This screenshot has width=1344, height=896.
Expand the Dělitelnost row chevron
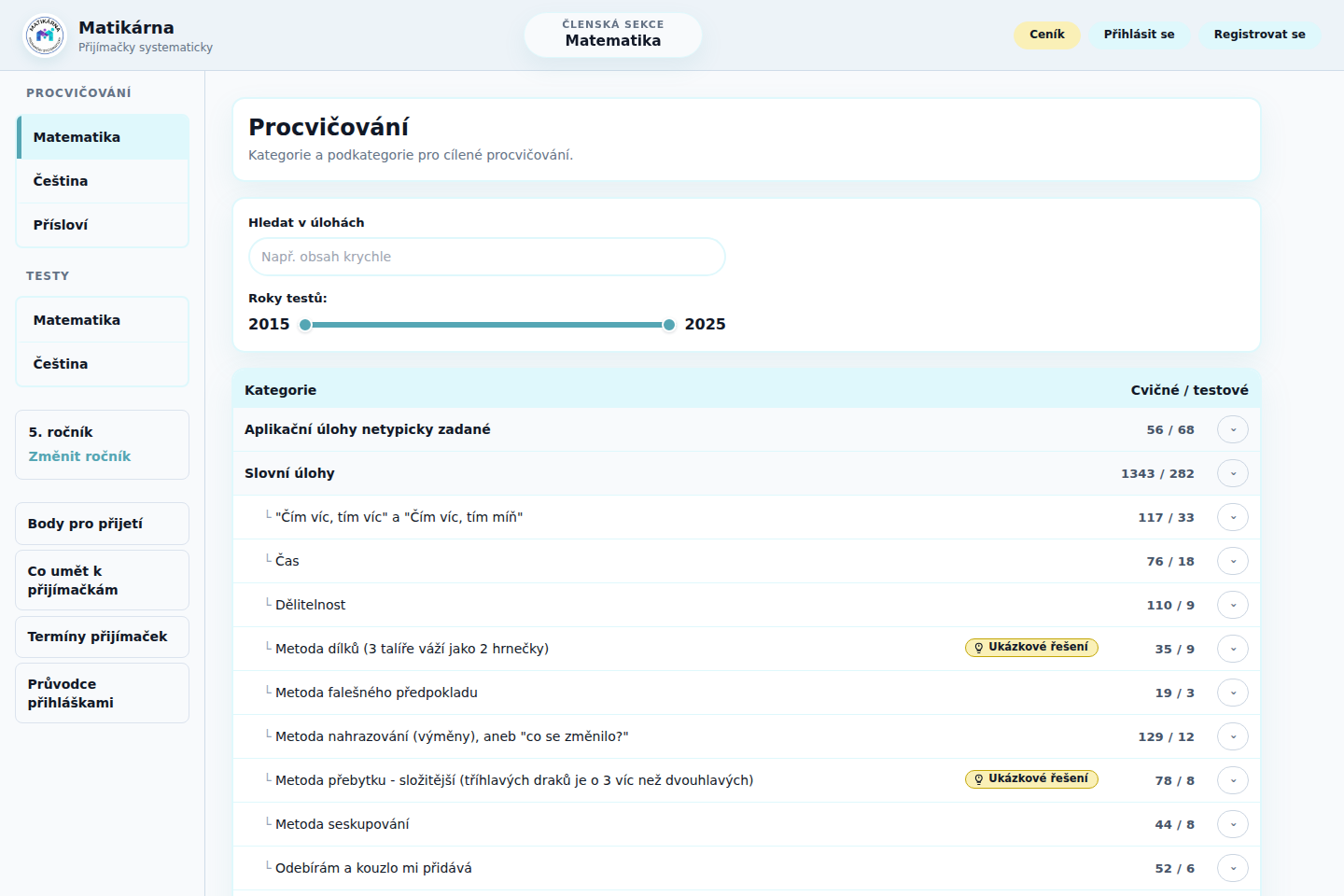point(1233,605)
